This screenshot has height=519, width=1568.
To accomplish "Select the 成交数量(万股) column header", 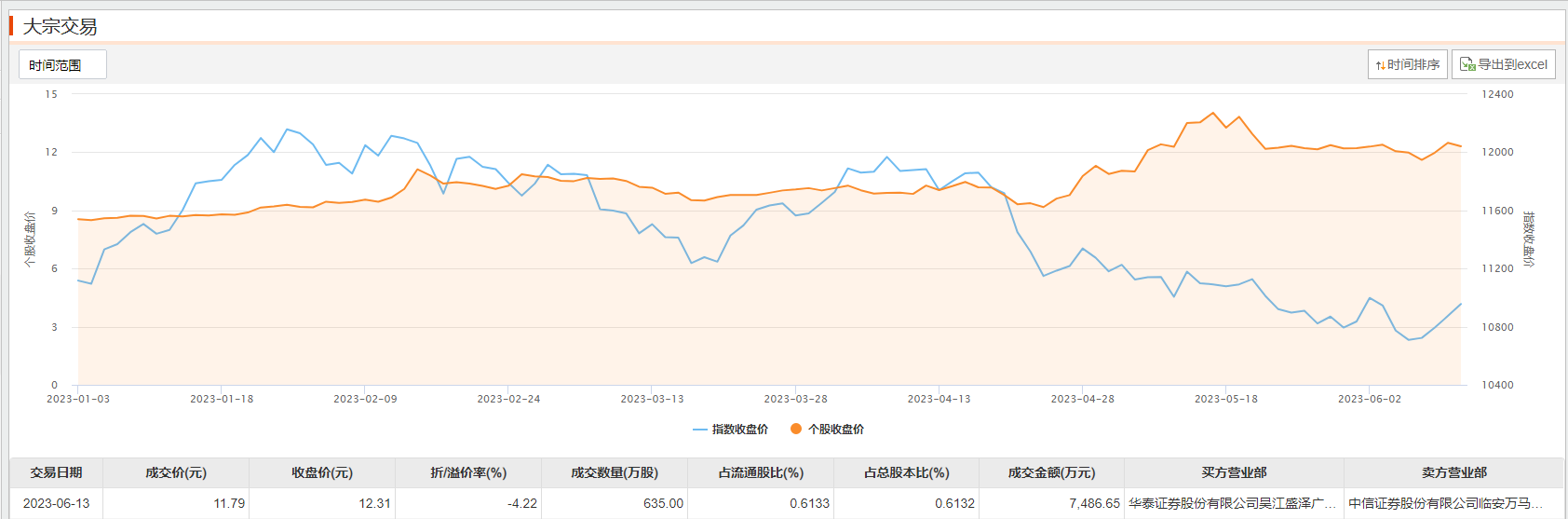I will point(615,472).
